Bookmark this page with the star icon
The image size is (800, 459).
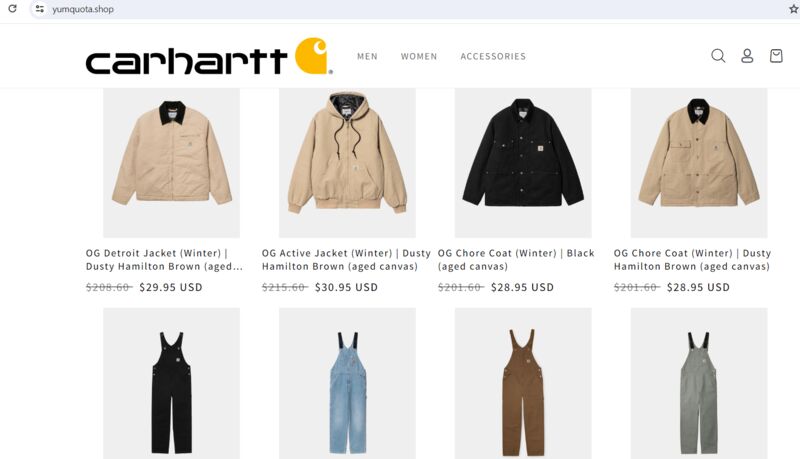click(794, 9)
